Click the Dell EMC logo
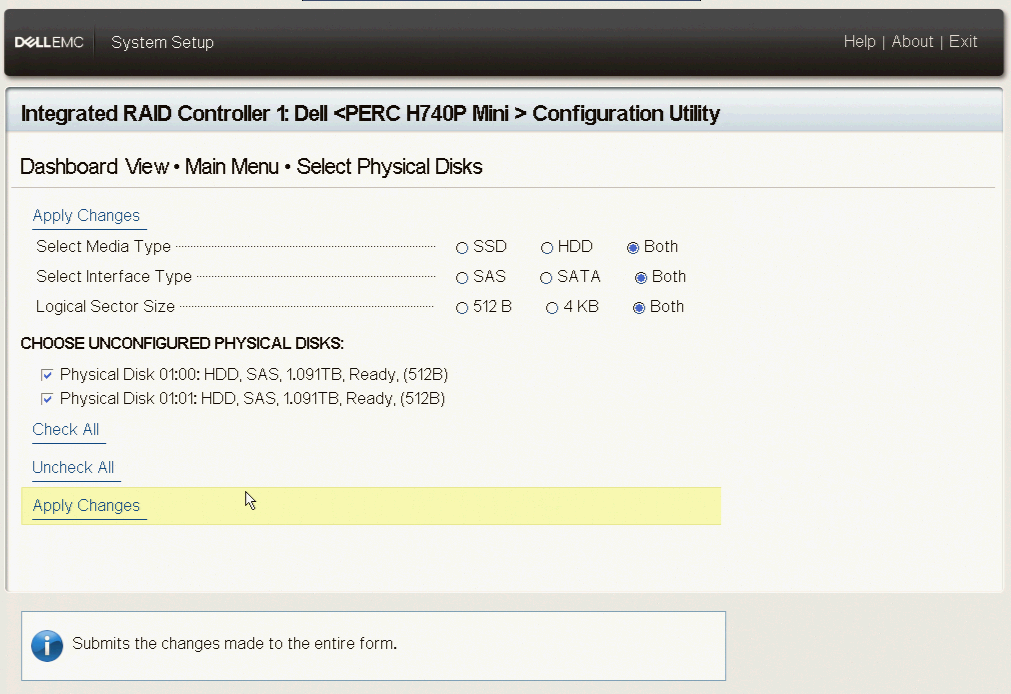The width and height of the screenshot is (1011, 694). point(49,42)
